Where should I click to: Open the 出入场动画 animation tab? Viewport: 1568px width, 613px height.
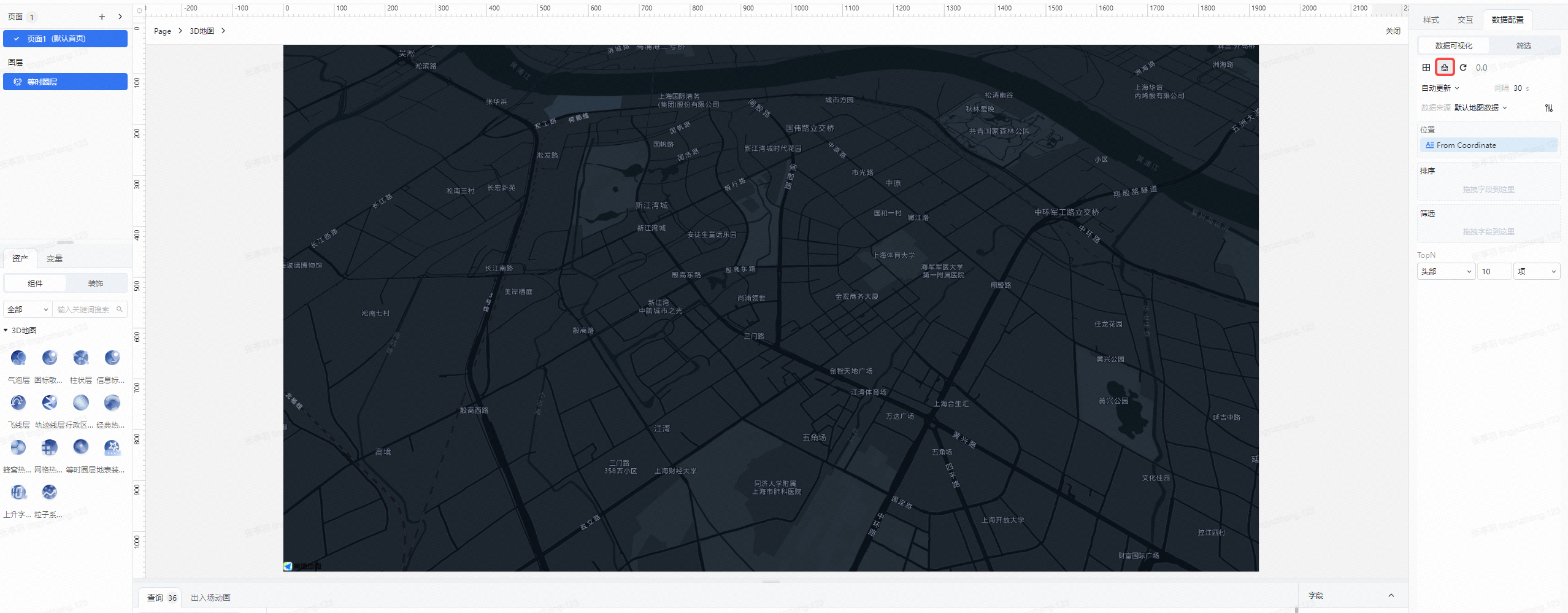tap(210, 598)
